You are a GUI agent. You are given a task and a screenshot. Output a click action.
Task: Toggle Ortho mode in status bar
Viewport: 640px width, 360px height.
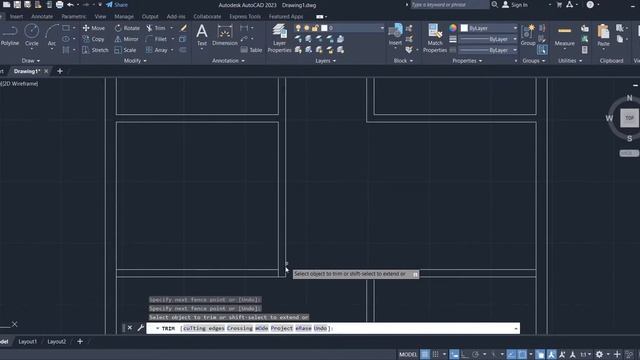pos(464,354)
